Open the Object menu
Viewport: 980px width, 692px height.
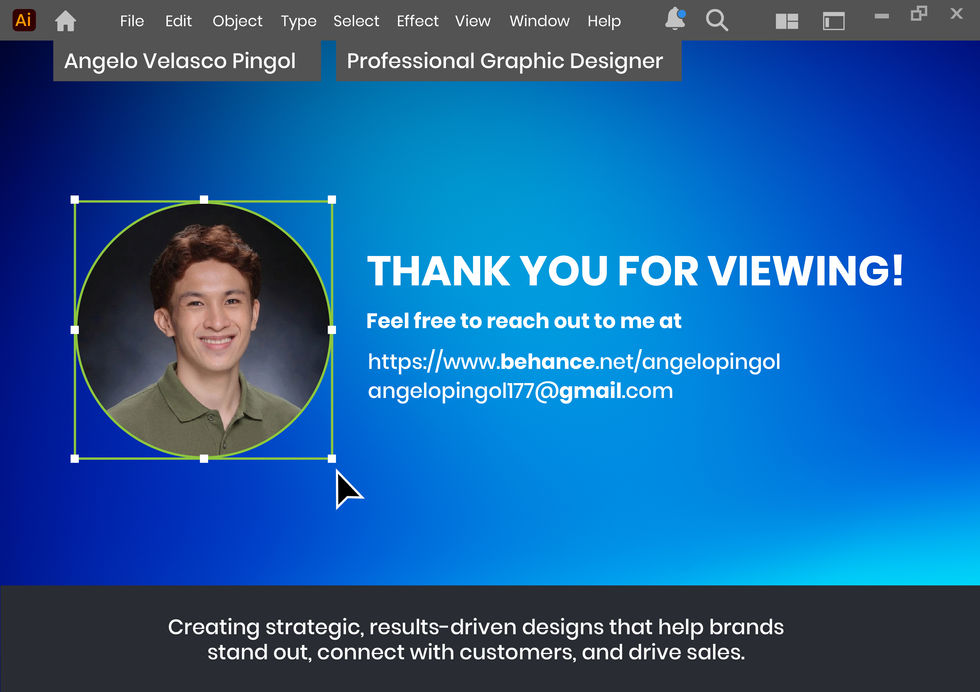point(238,21)
